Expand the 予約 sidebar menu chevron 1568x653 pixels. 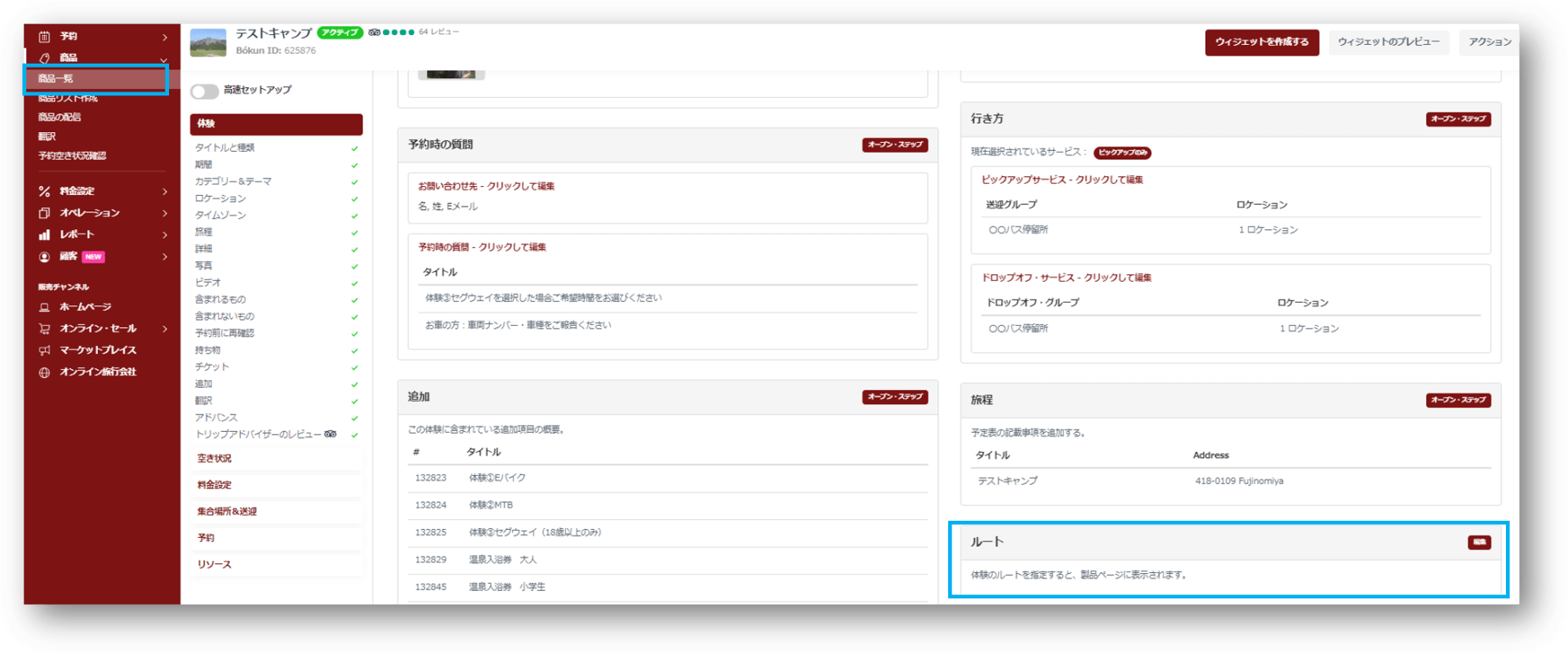coord(165,38)
